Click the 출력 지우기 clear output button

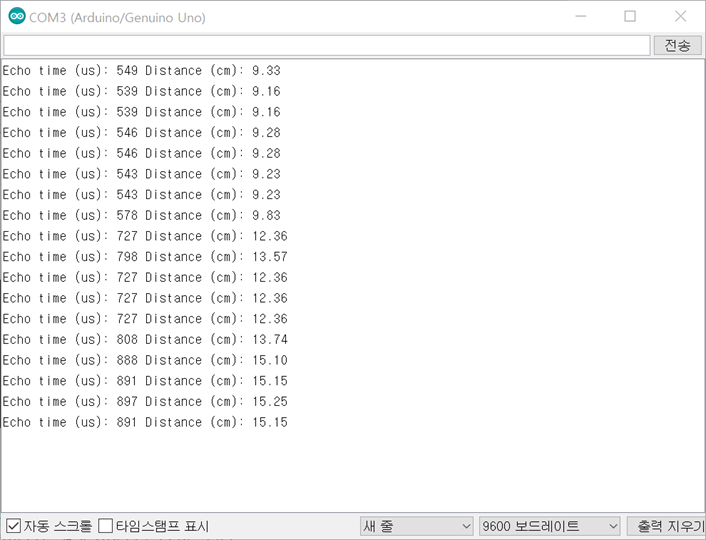[666, 526]
